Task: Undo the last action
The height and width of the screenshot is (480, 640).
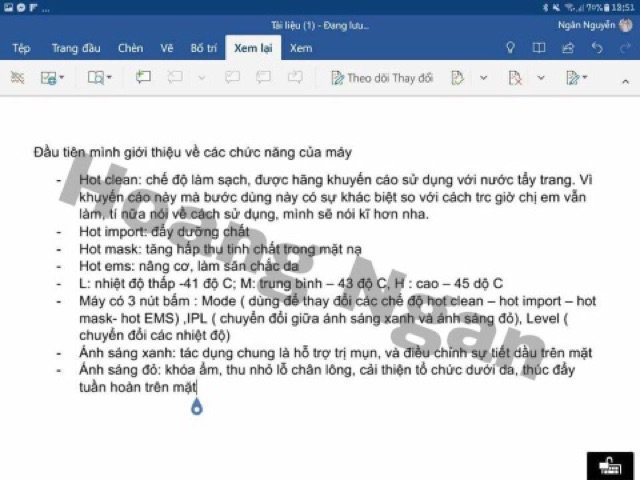Action: click(597, 48)
